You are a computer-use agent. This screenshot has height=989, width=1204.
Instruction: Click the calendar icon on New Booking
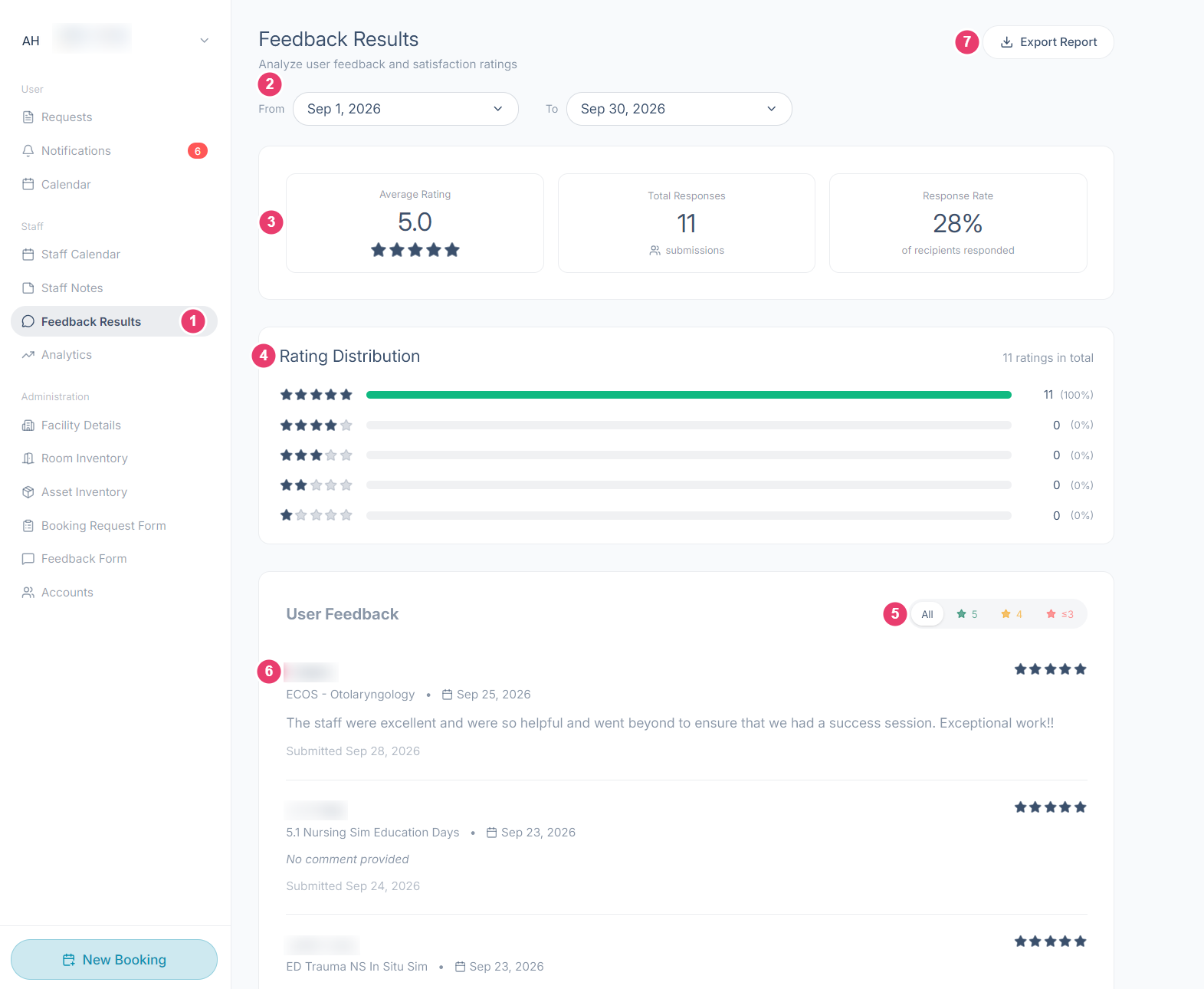pos(69,960)
